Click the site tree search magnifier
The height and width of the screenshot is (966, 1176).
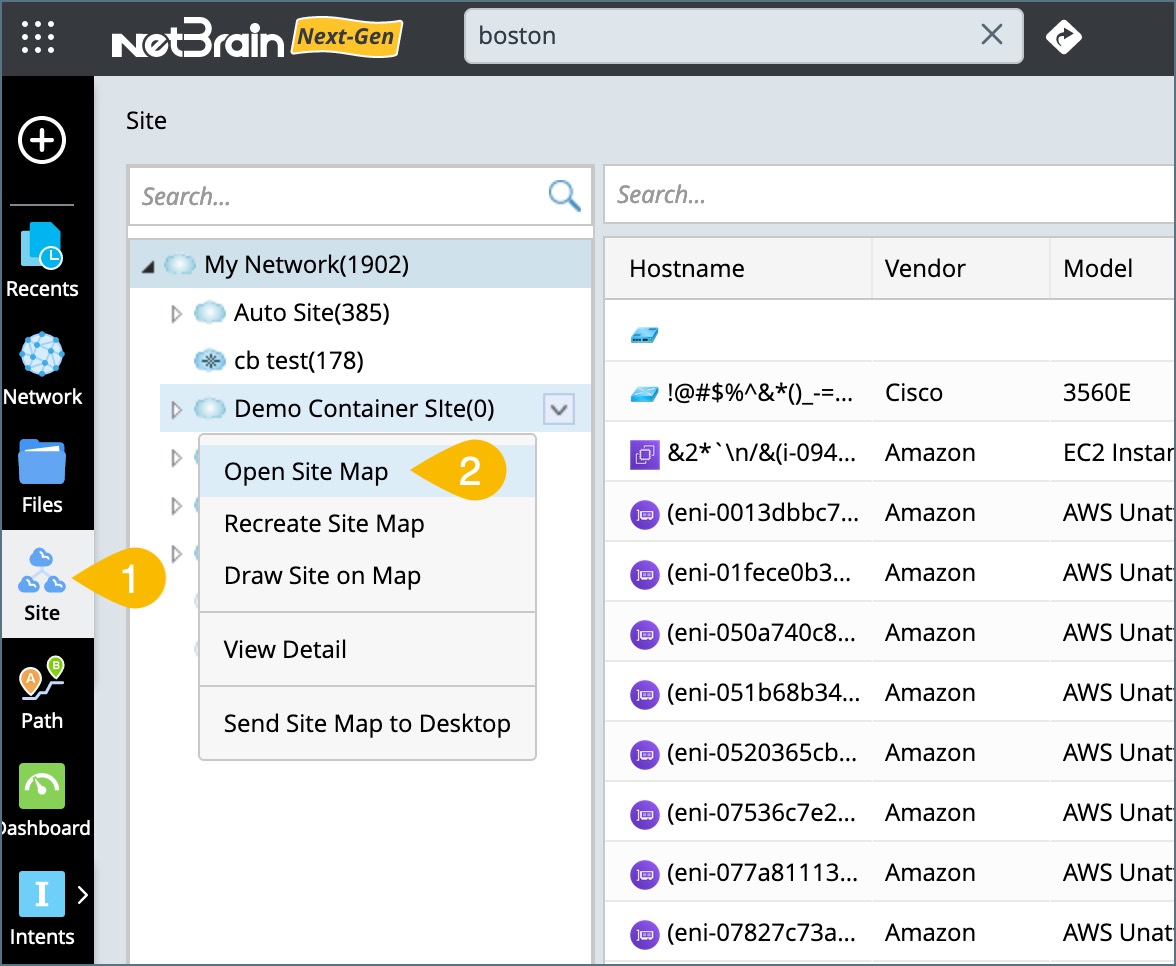pyautogui.click(x=565, y=196)
